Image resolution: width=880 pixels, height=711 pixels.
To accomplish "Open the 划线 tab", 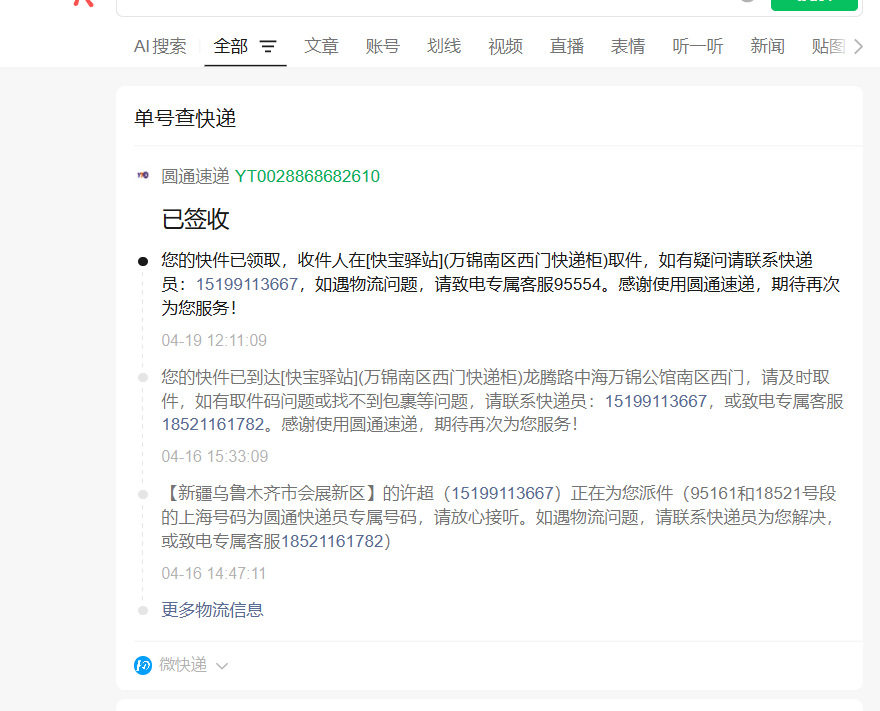I will (443, 46).
